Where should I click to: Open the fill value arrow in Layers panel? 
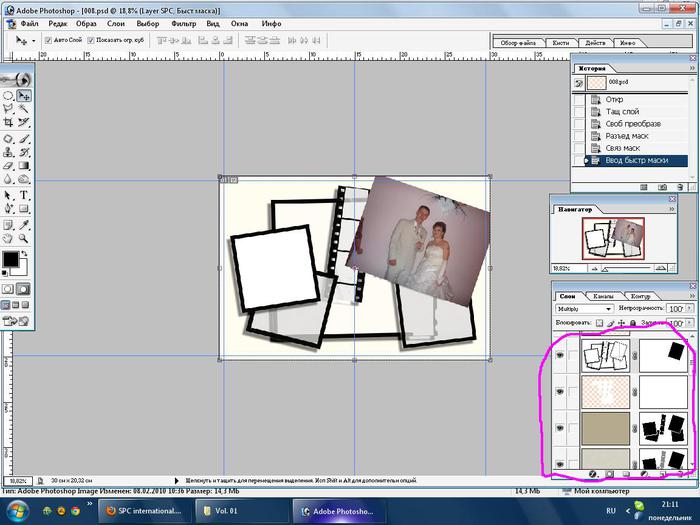coord(690,322)
